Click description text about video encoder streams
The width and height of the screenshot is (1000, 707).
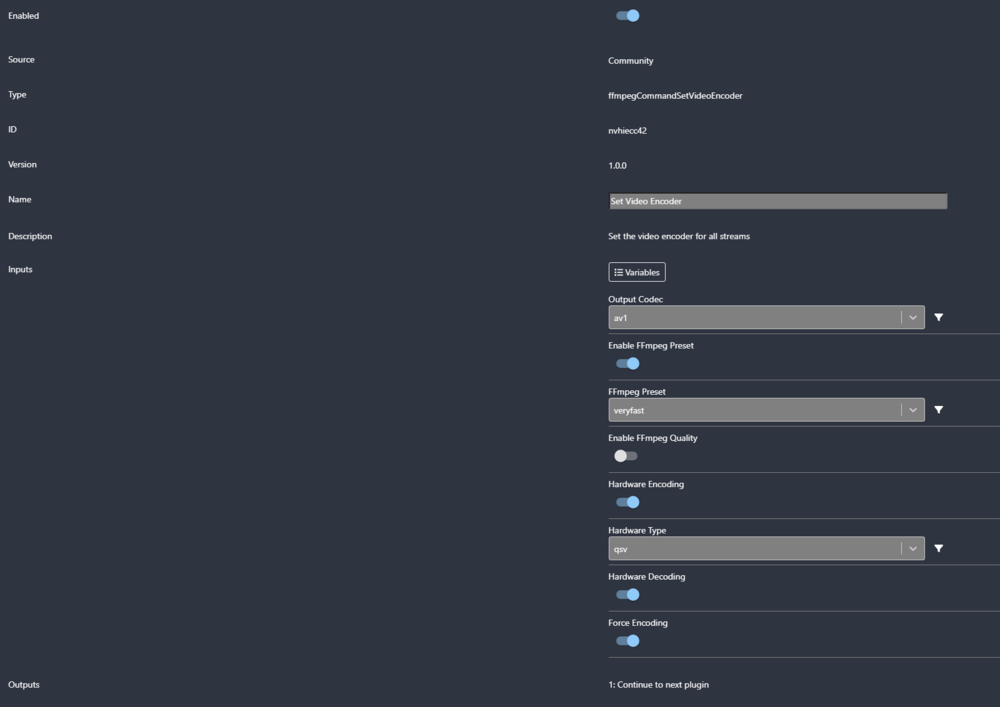pos(679,236)
